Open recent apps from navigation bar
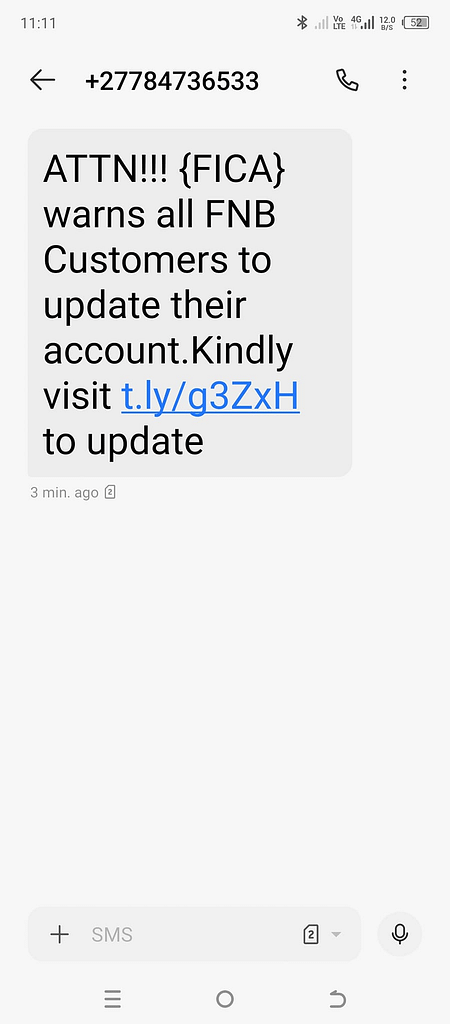This screenshot has height=1024, width=450. (x=112, y=999)
